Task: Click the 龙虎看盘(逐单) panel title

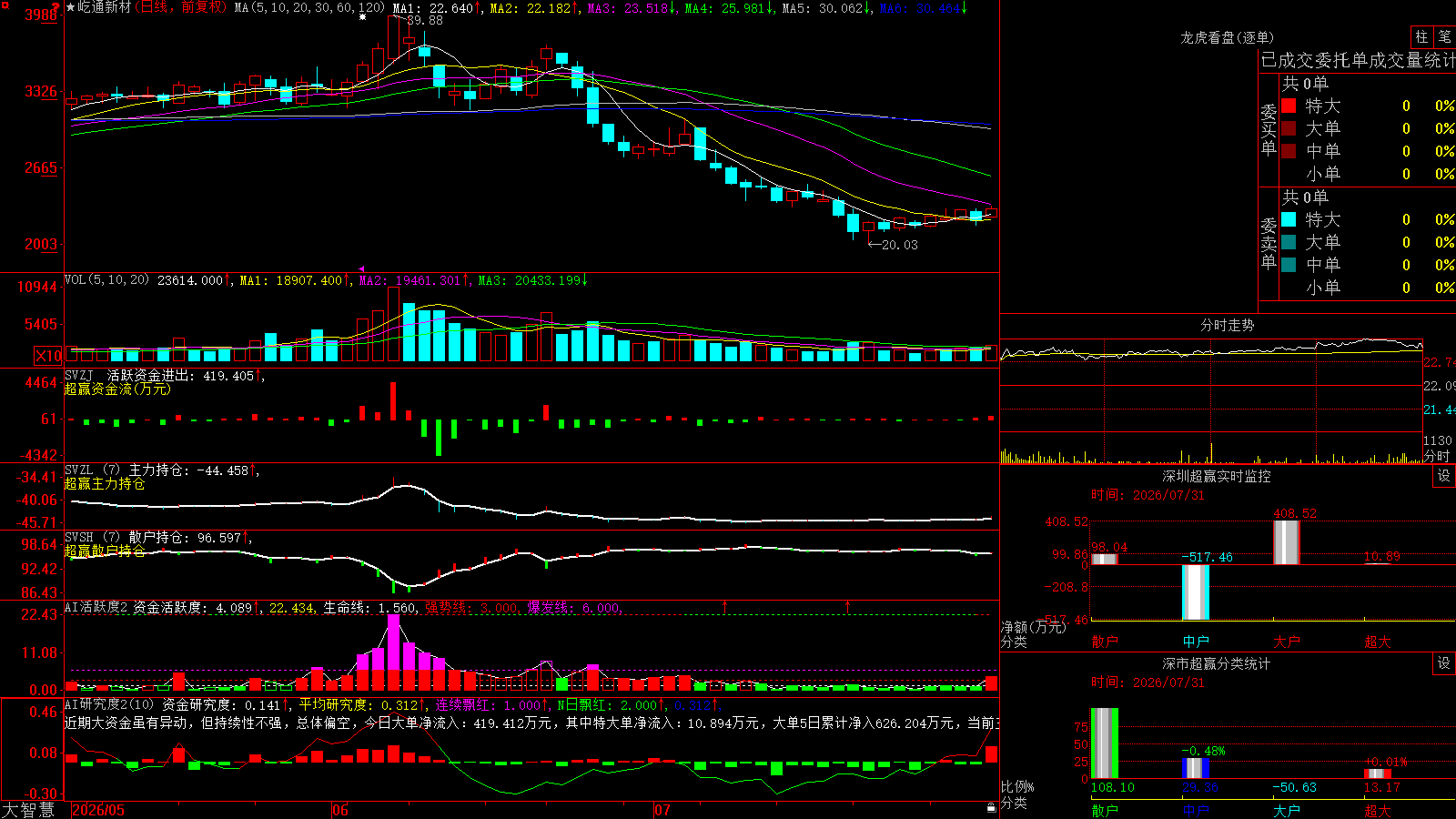Action: [x=1228, y=37]
